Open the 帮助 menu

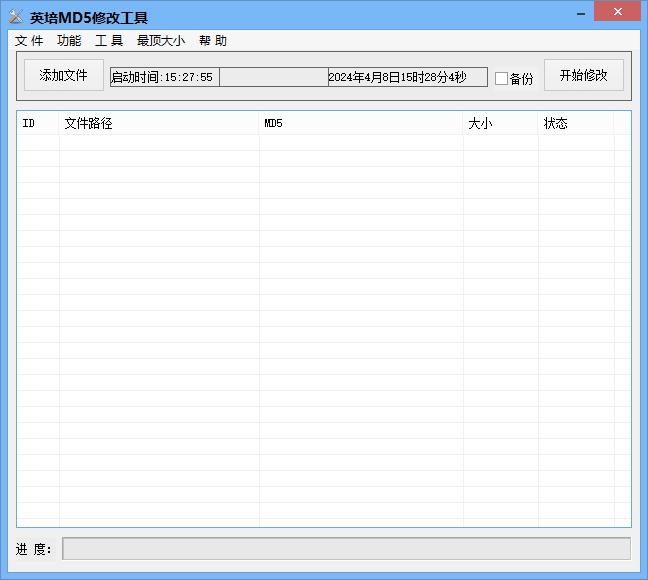213,41
